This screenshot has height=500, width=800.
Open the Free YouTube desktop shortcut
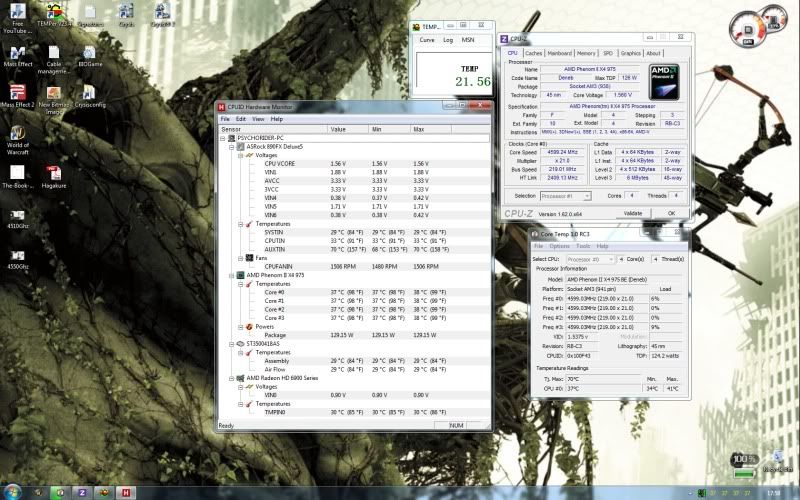click(x=17, y=17)
